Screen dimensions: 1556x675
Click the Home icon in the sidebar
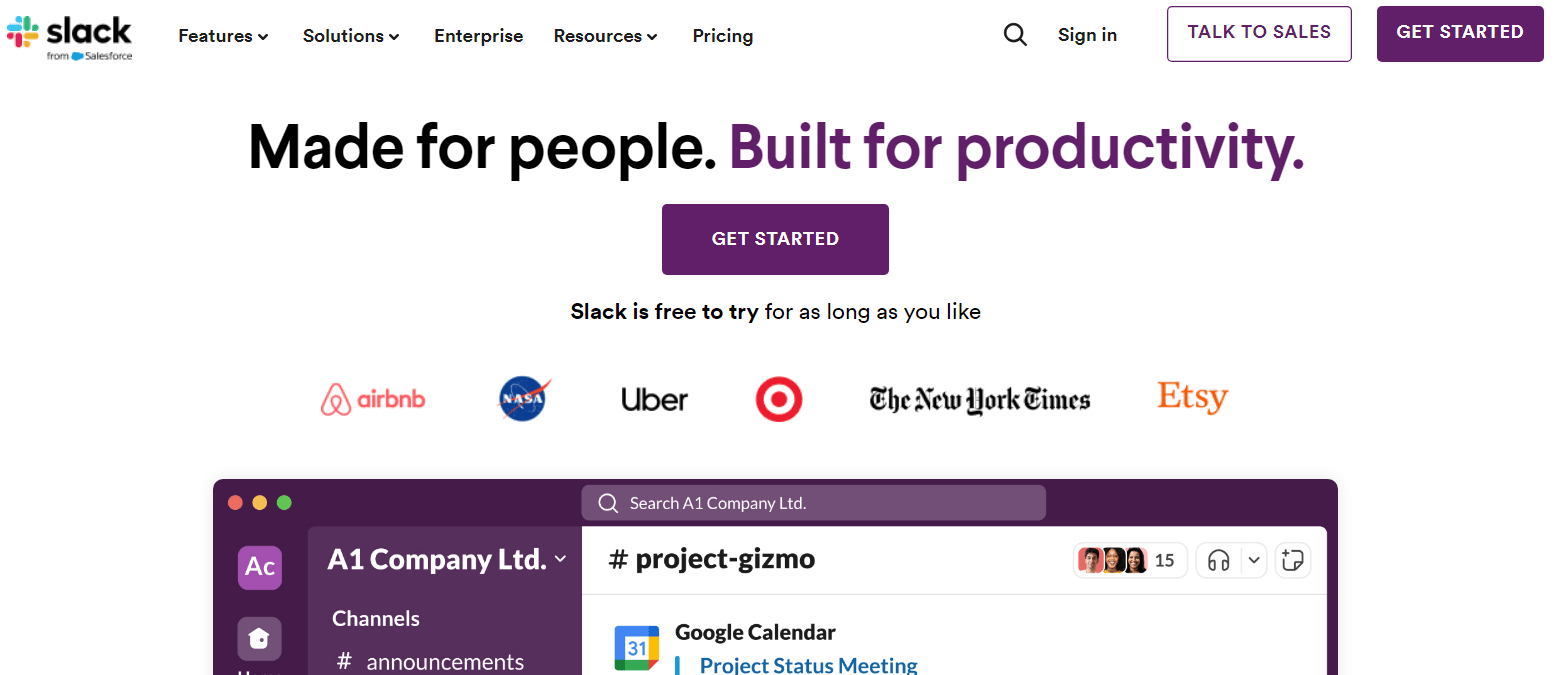pos(259,638)
